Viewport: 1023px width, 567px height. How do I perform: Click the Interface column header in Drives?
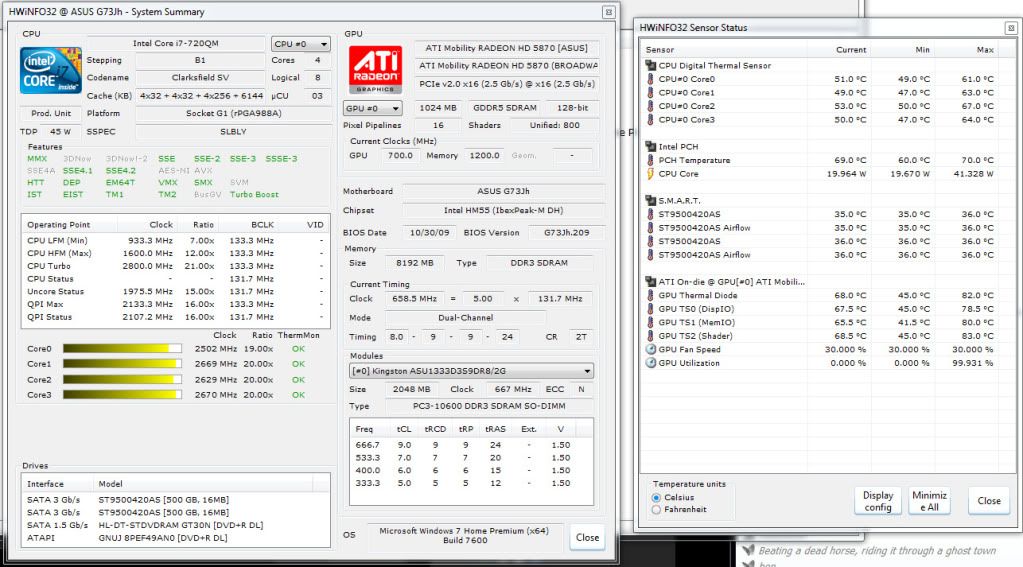58,484
